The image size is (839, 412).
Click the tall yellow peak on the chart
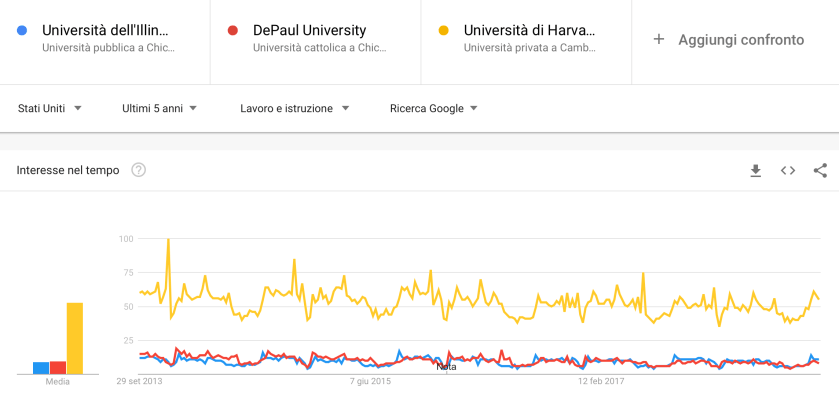point(168,241)
